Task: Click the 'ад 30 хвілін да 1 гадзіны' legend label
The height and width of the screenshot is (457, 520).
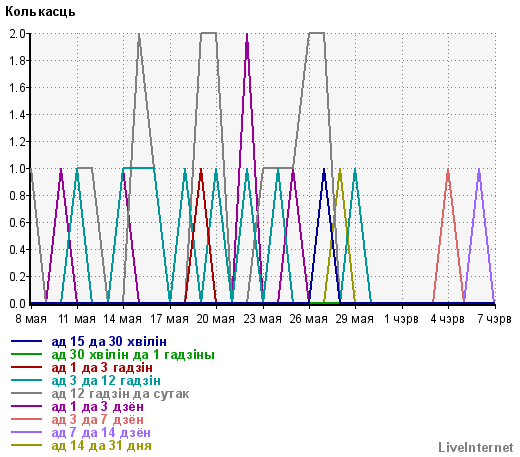Action: tap(133, 355)
